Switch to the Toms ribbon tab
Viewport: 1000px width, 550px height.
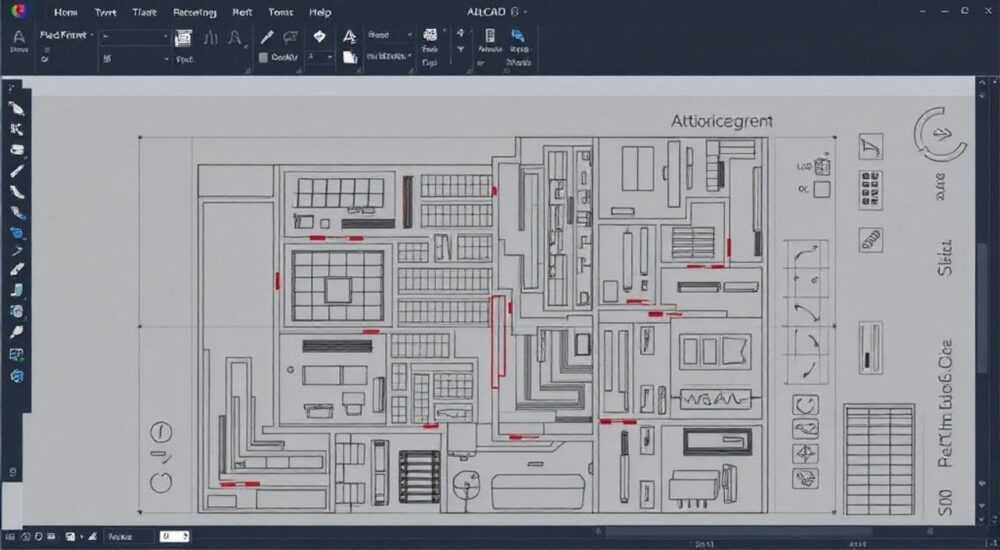[281, 12]
